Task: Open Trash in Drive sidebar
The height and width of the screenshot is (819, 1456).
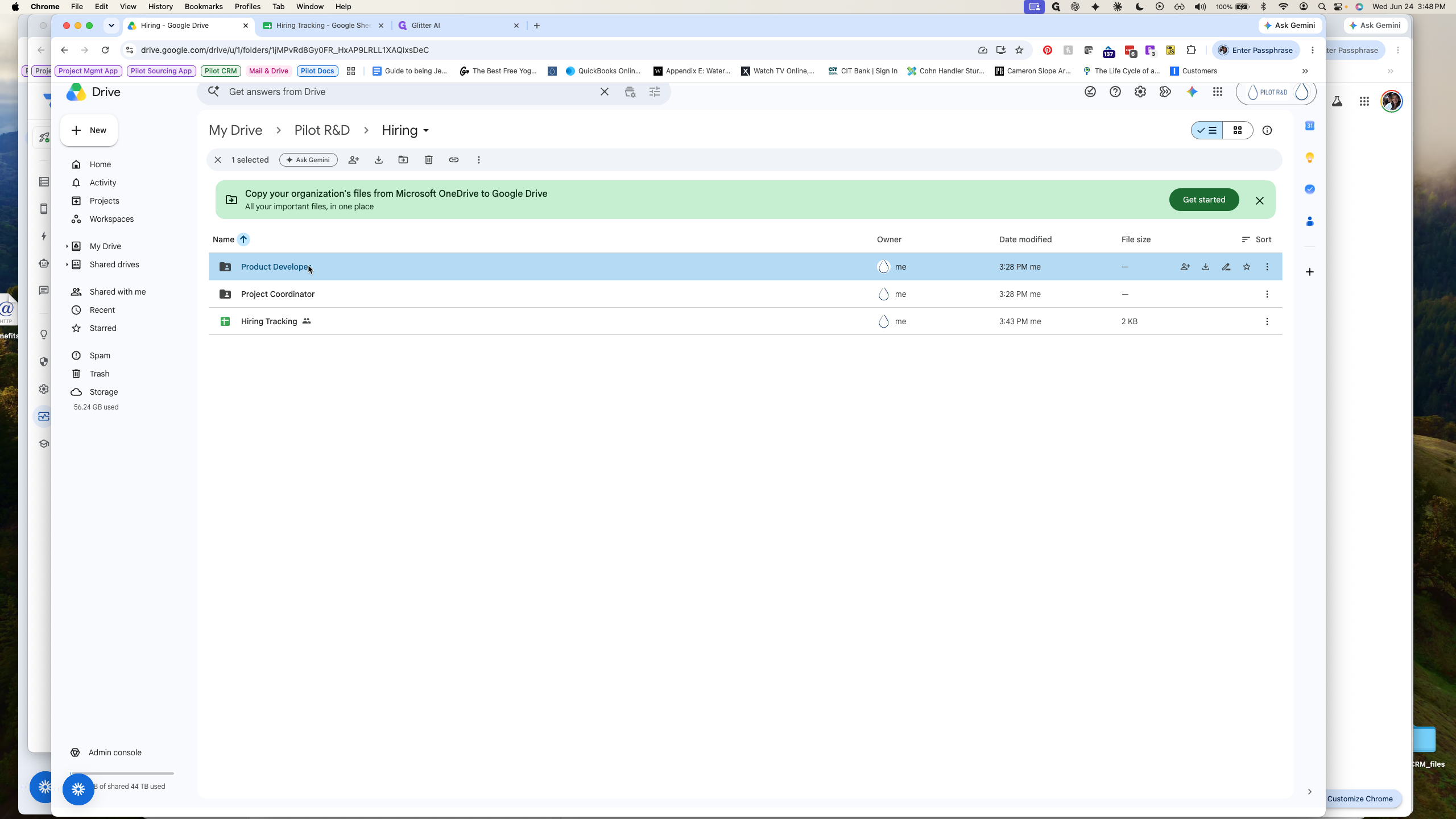Action: click(x=100, y=374)
